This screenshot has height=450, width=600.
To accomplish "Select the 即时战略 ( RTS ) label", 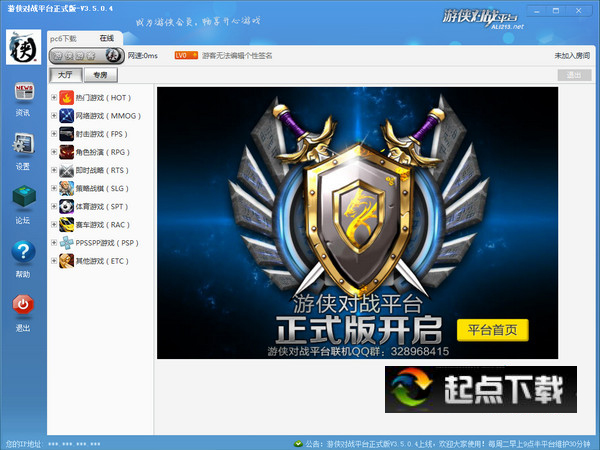I will pos(102,171).
